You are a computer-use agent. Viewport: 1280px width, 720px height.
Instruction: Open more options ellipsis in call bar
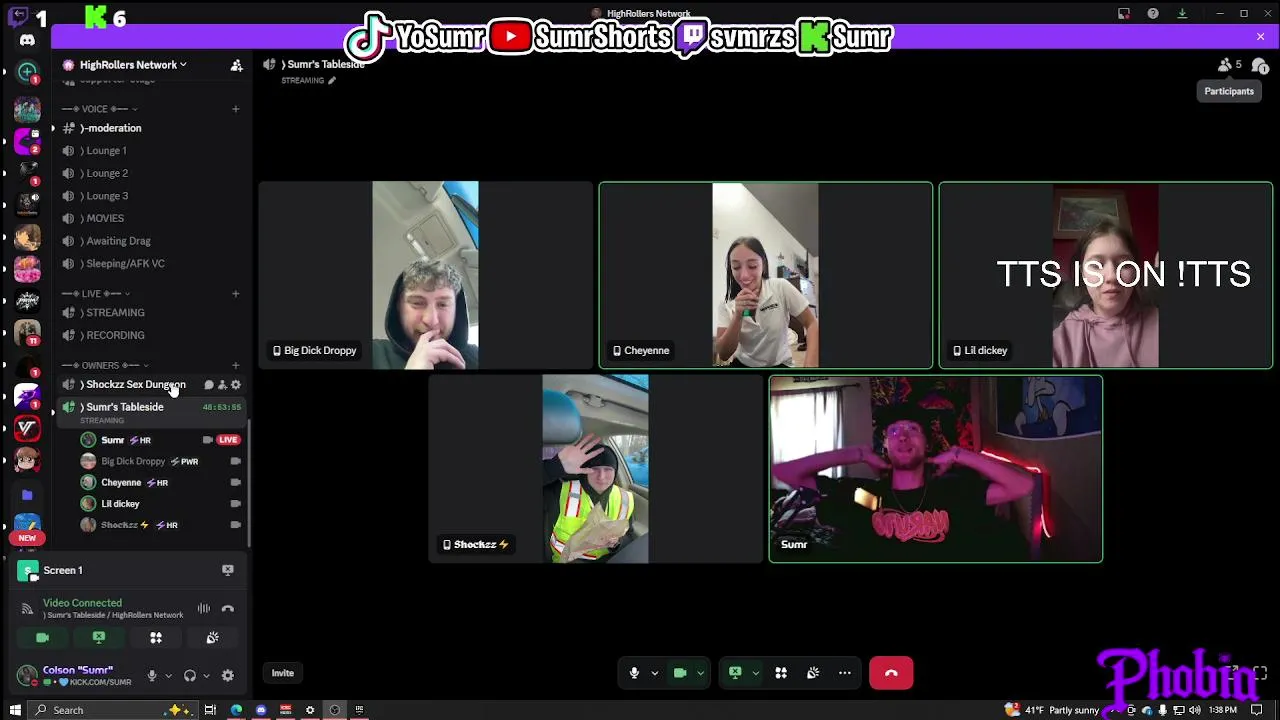845,673
